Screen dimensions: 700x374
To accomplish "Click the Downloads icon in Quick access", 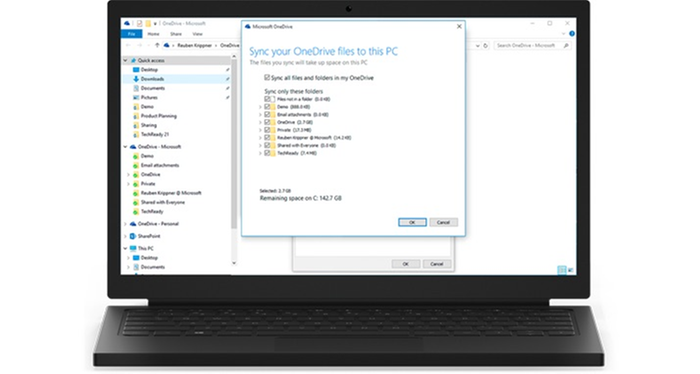I will coord(136,79).
